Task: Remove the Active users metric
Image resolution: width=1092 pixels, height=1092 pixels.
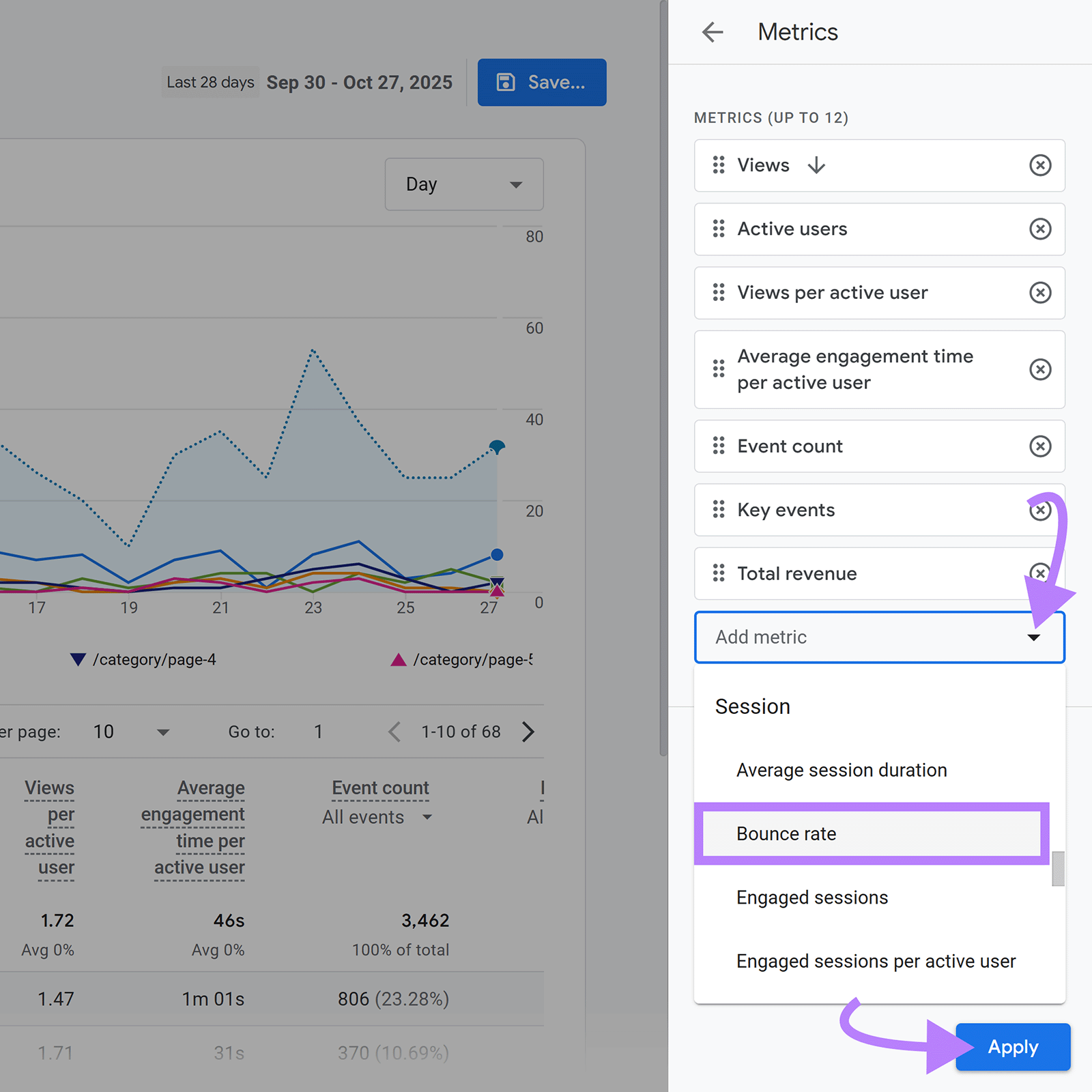Action: click(1039, 229)
